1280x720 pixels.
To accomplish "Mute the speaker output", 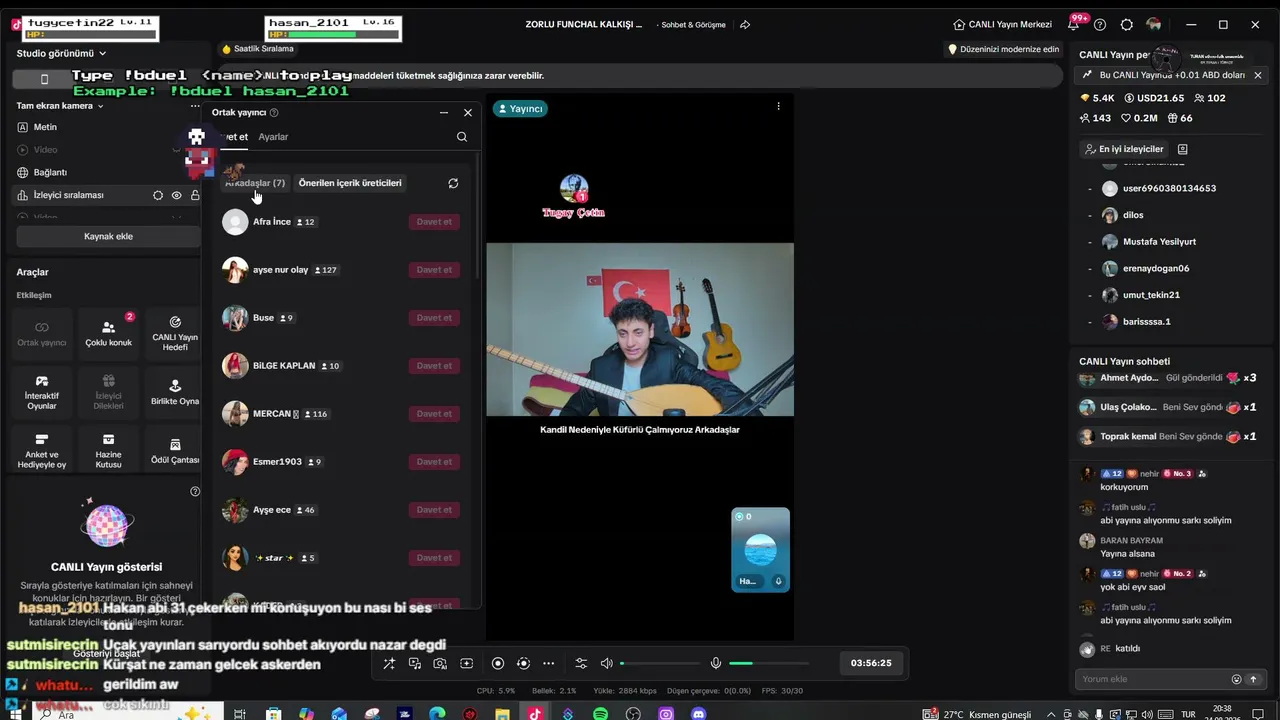I will coord(606,663).
